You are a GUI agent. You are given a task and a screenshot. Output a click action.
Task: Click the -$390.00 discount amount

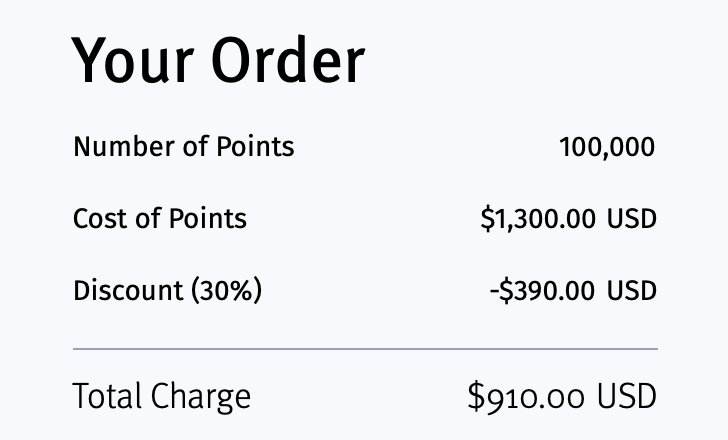click(x=542, y=291)
